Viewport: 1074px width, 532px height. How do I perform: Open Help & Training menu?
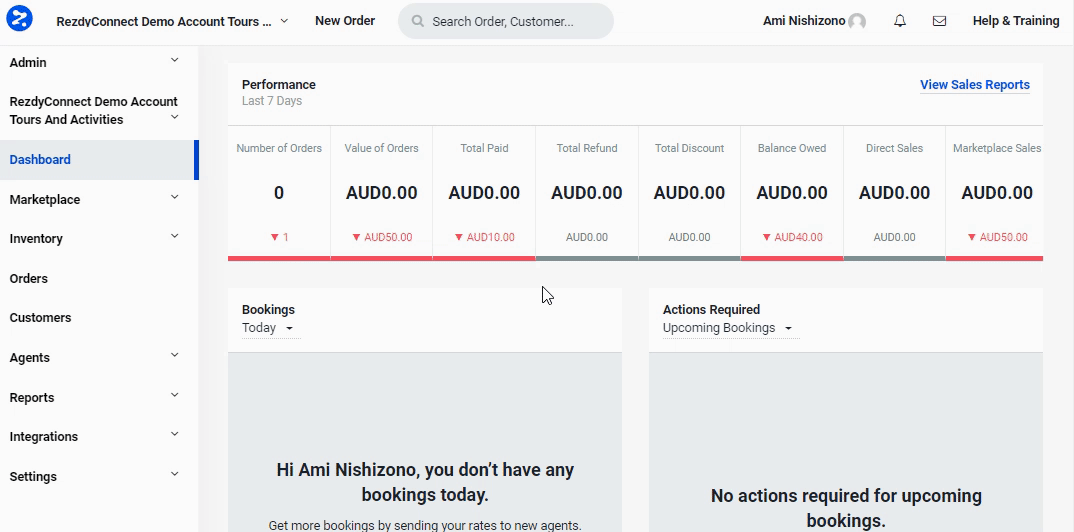1016,21
